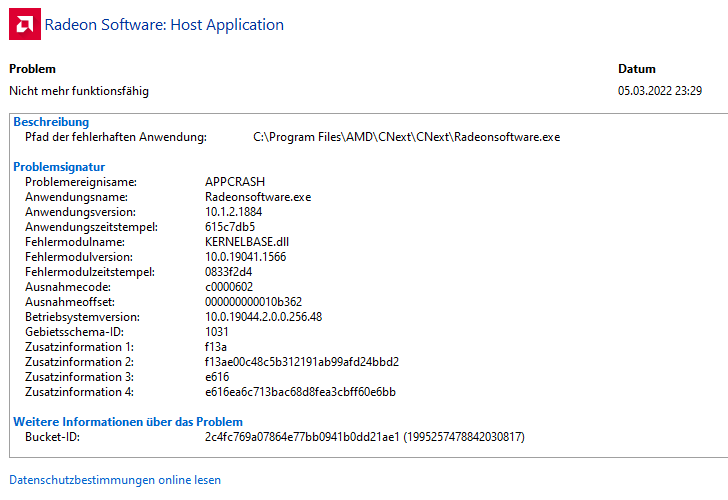Click the Radeon Software: Host Application title
This screenshot has width=728, height=500.
pos(164,24)
